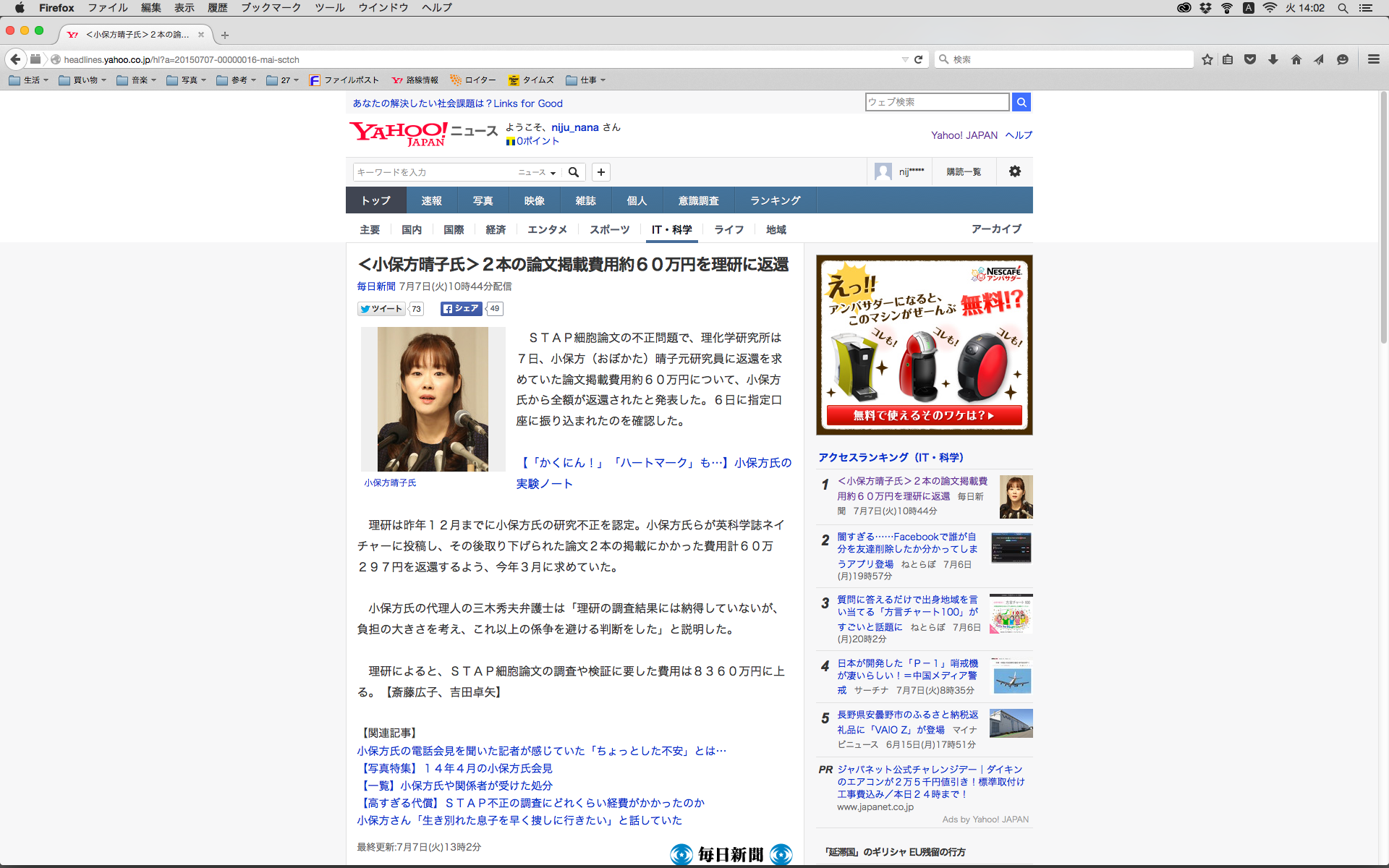This screenshot has width=1389, height=868.
Task: Expand the URL bar history dropdown arrow
Action: pos(904,59)
